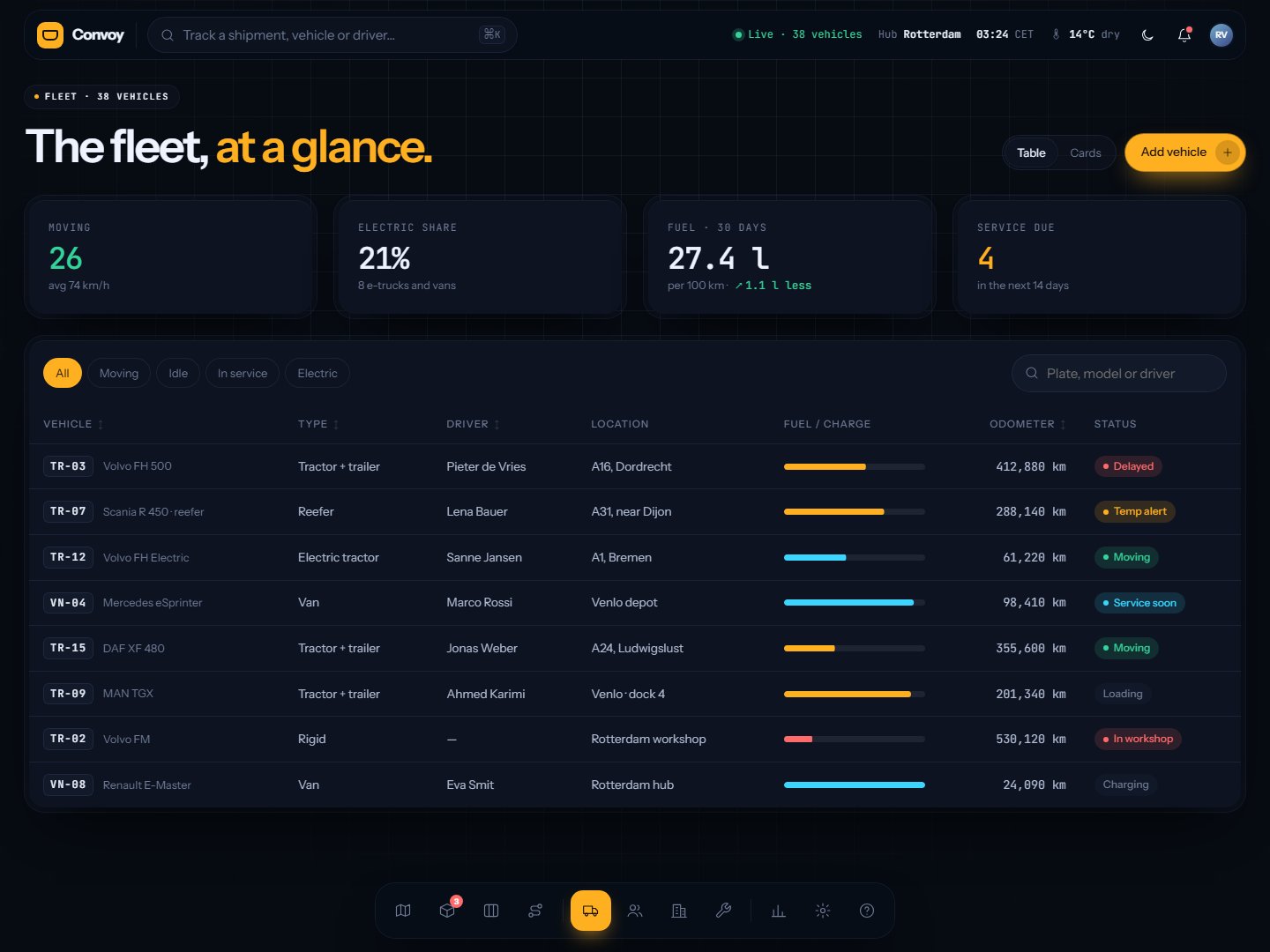Click driver name Ahmed Karimi
Image resolution: width=1270 pixels, height=952 pixels.
pos(486,694)
